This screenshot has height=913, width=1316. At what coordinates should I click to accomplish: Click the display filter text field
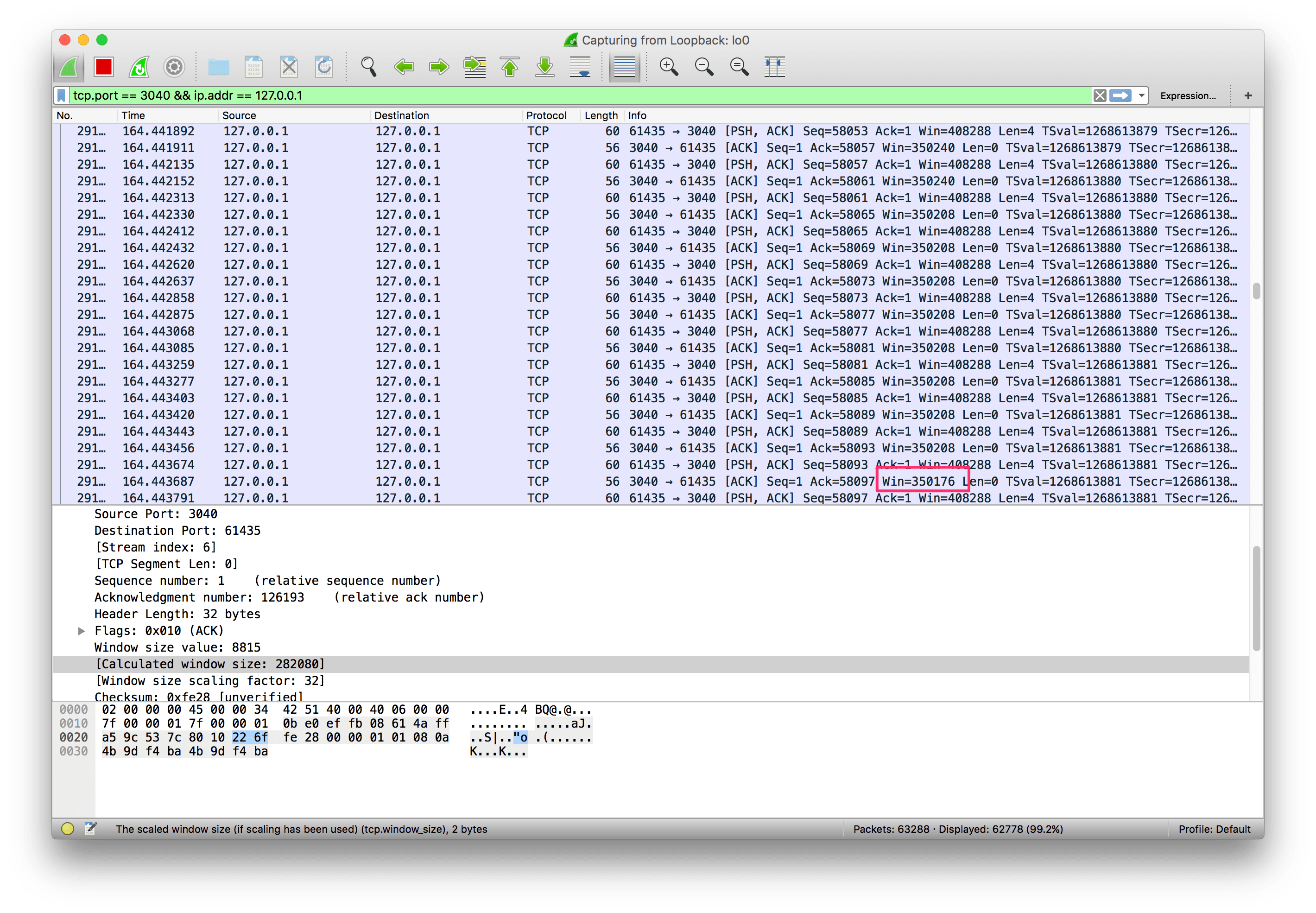pyautogui.click(x=581, y=95)
